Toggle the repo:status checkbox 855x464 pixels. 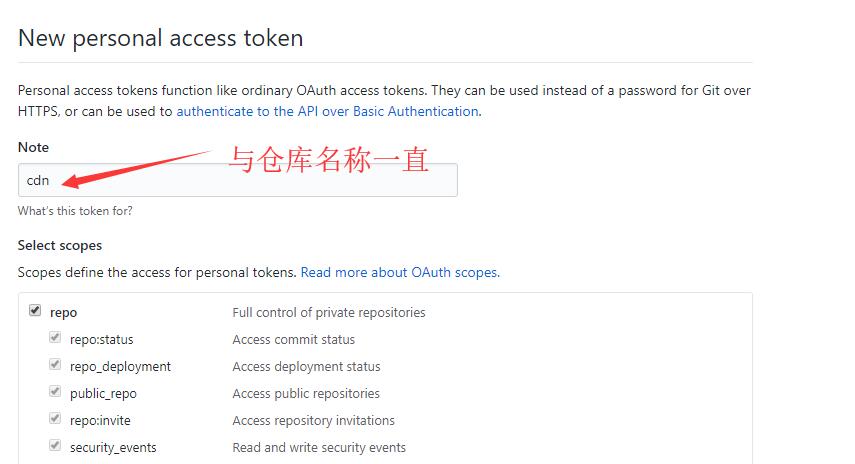pyautogui.click(x=56, y=338)
